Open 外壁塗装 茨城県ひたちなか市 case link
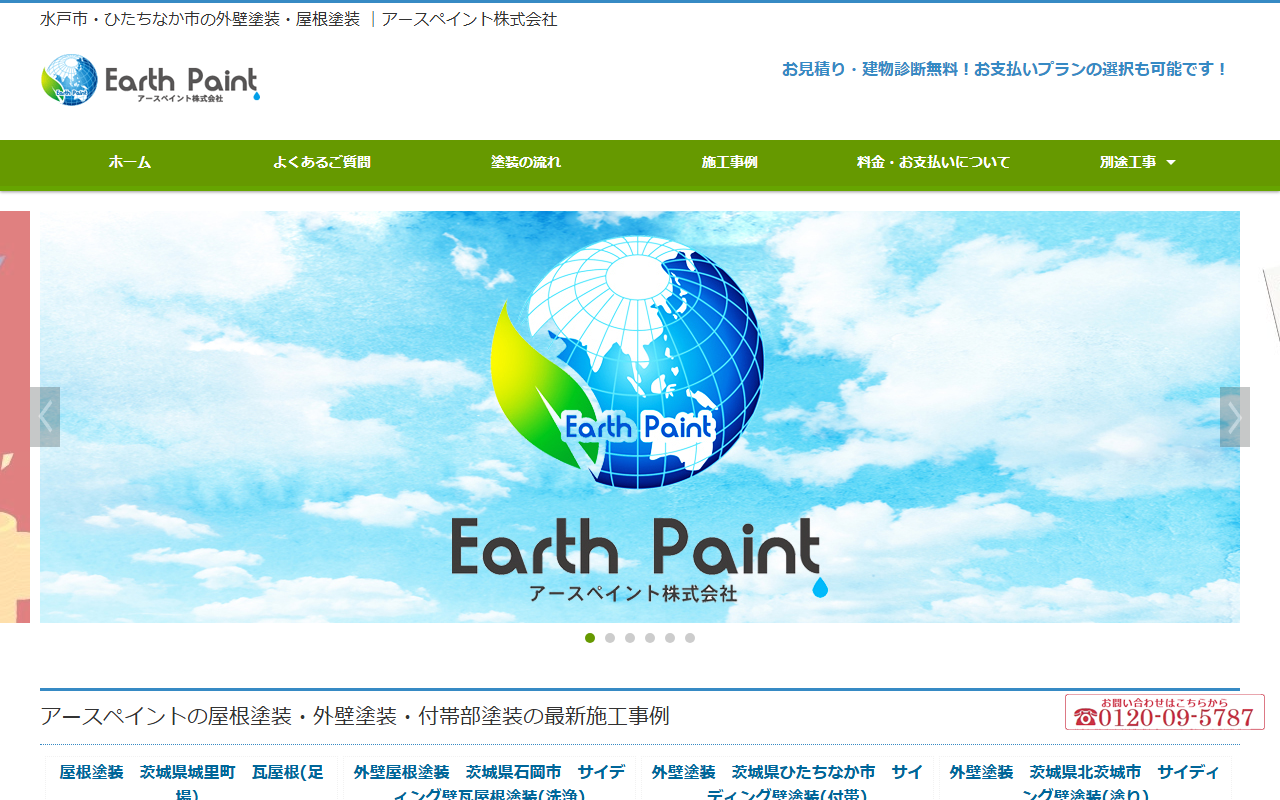1280x800 pixels. tap(787, 782)
